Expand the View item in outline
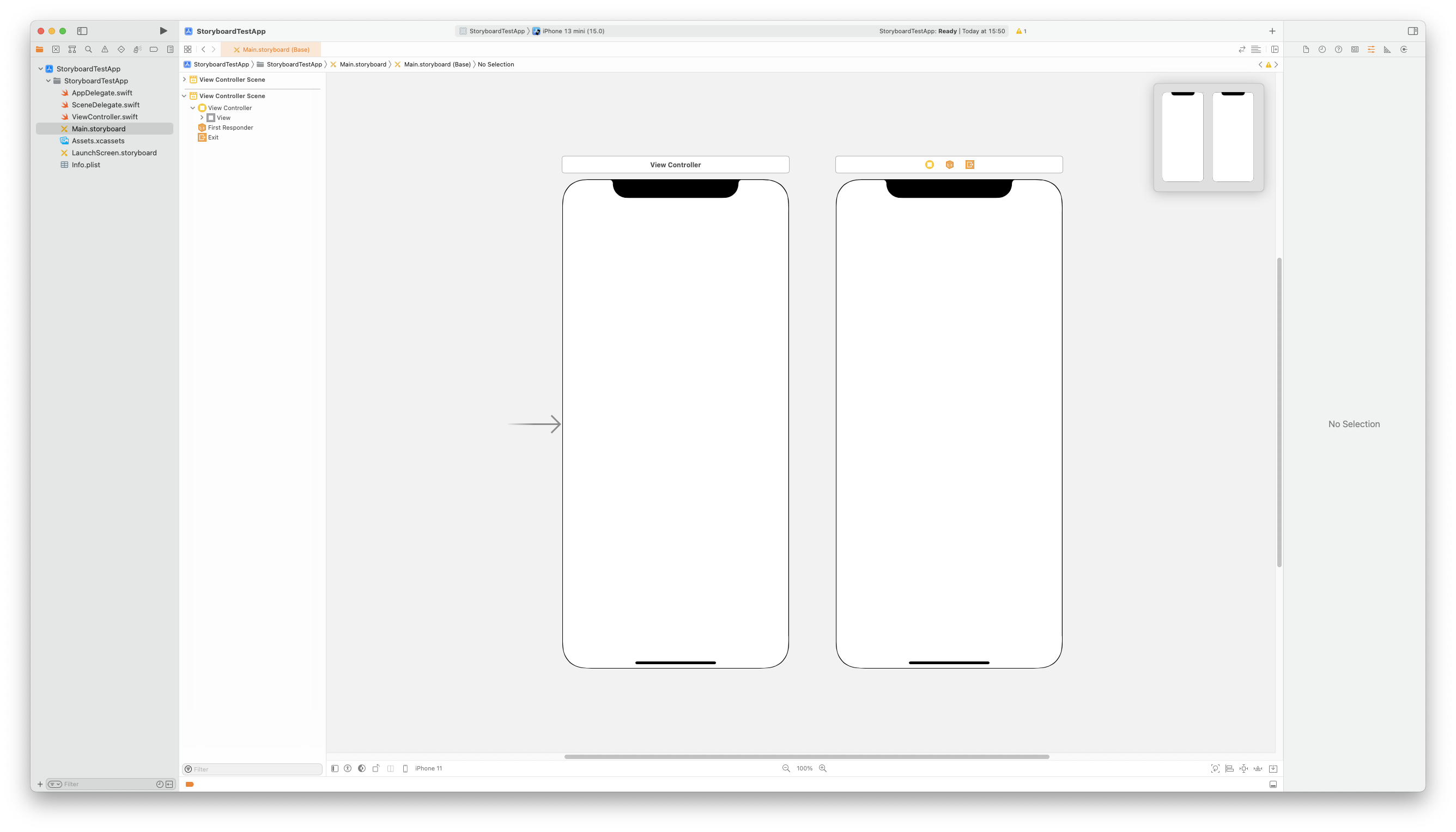The image size is (1456, 832). click(202, 118)
